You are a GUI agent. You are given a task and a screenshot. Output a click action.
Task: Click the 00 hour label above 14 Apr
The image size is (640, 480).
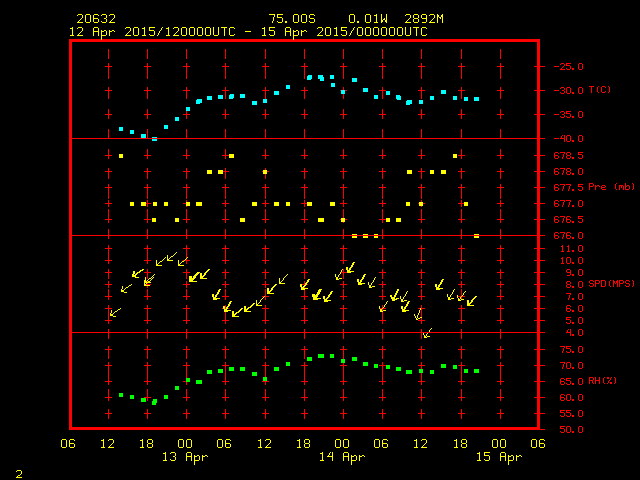pos(342,444)
